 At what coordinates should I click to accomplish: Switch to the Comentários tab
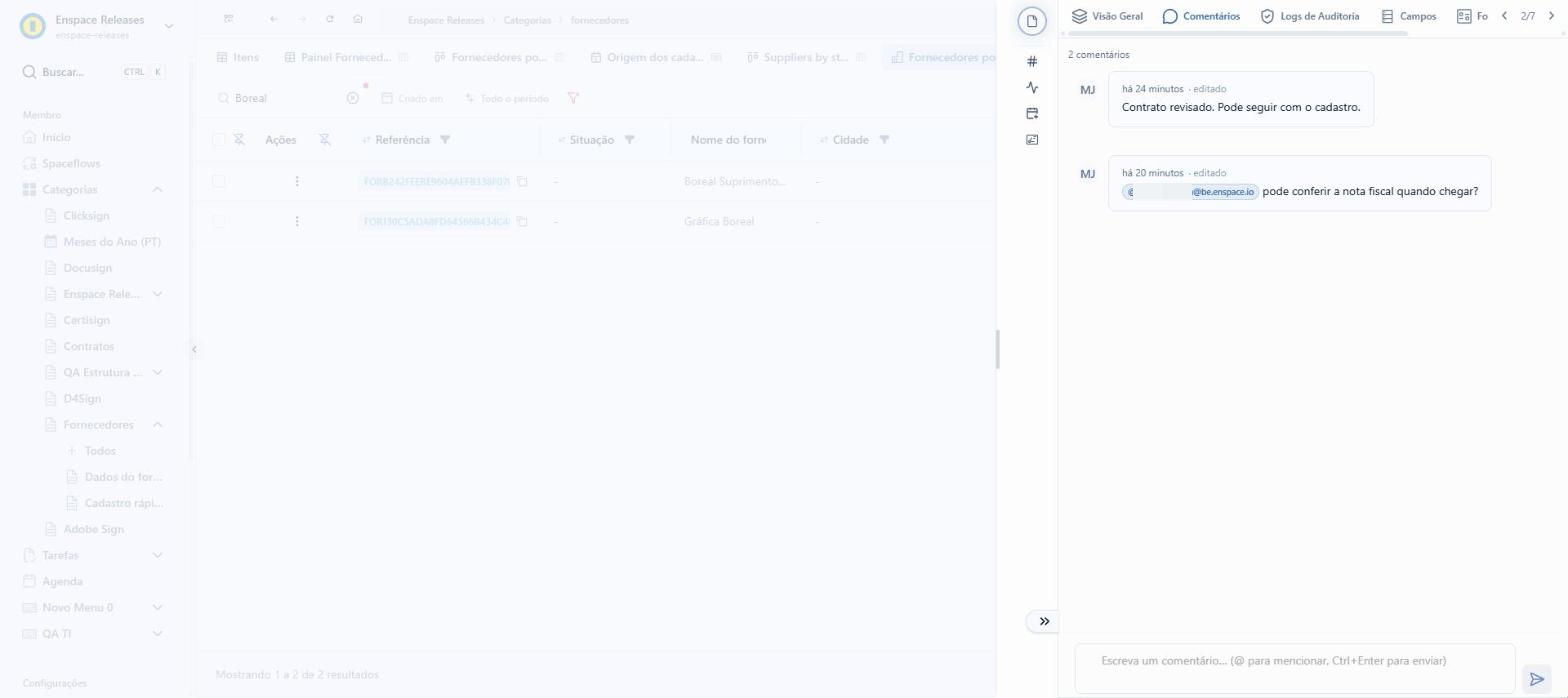(x=1201, y=16)
